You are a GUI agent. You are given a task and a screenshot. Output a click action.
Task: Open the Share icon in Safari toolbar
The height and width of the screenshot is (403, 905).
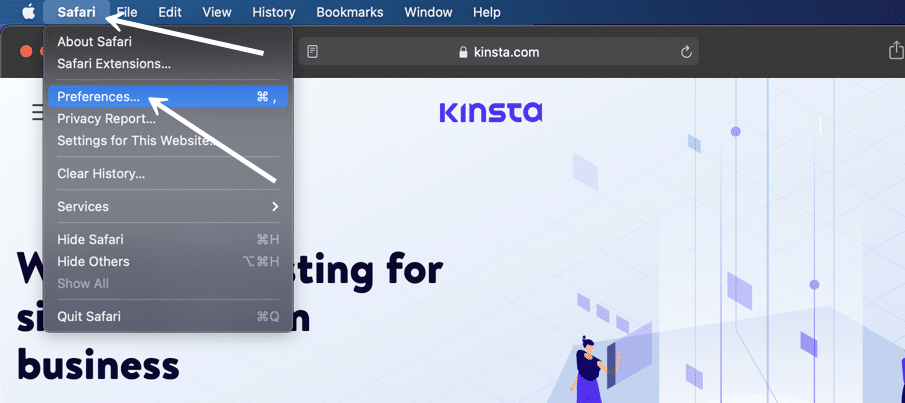pyautogui.click(x=895, y=50)
